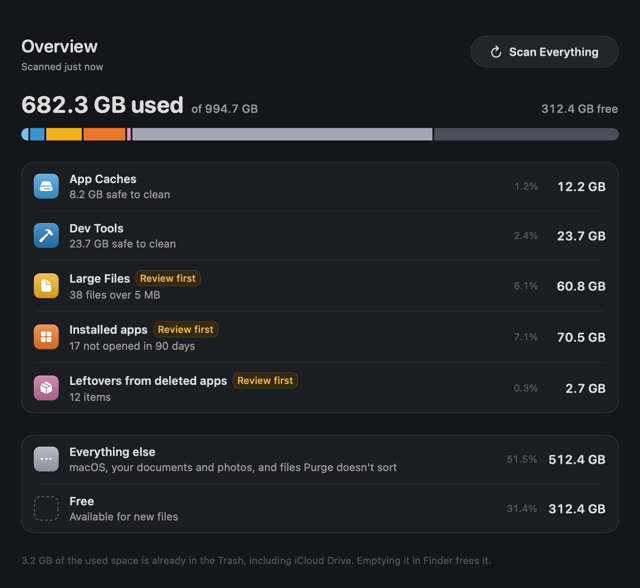Screen dimensions: 640x588
Task: Click the 6.1% percentage
Action: (526, 286)
